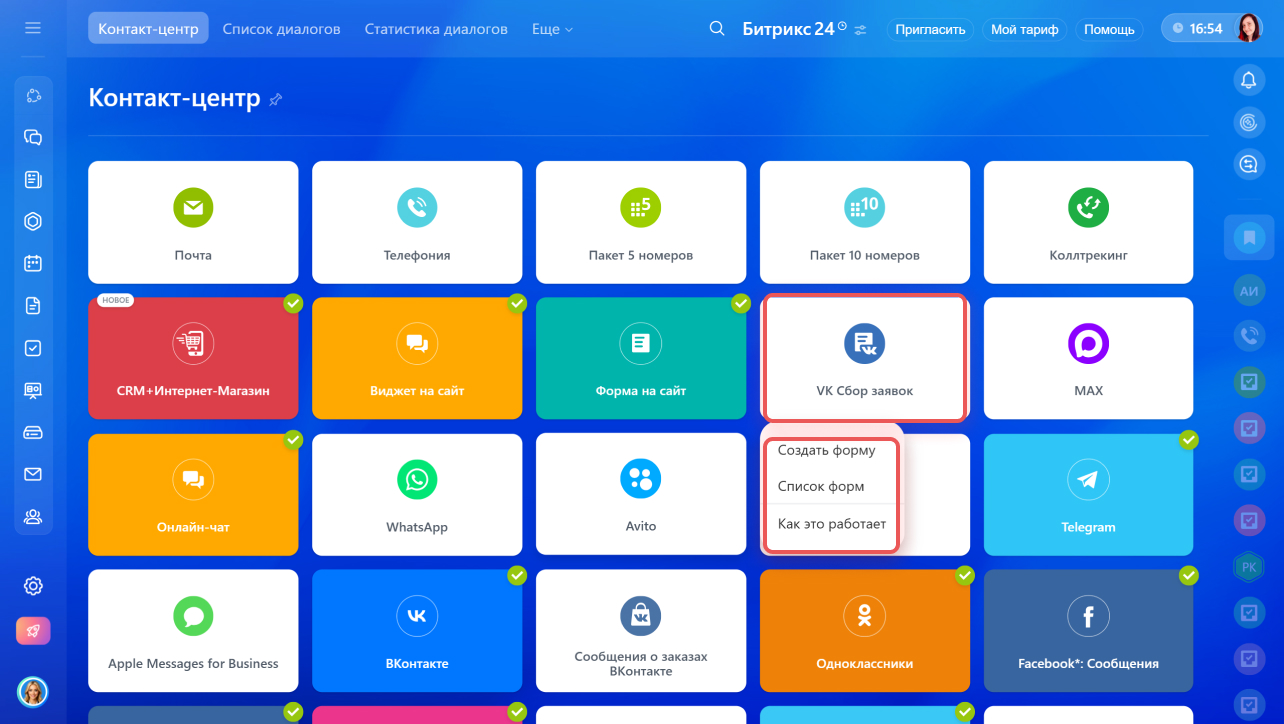Image resolution: width=1284 pixels, height=724 pixels.
Task: Click the 16:54 clock widget
Action: (1197, 29)
